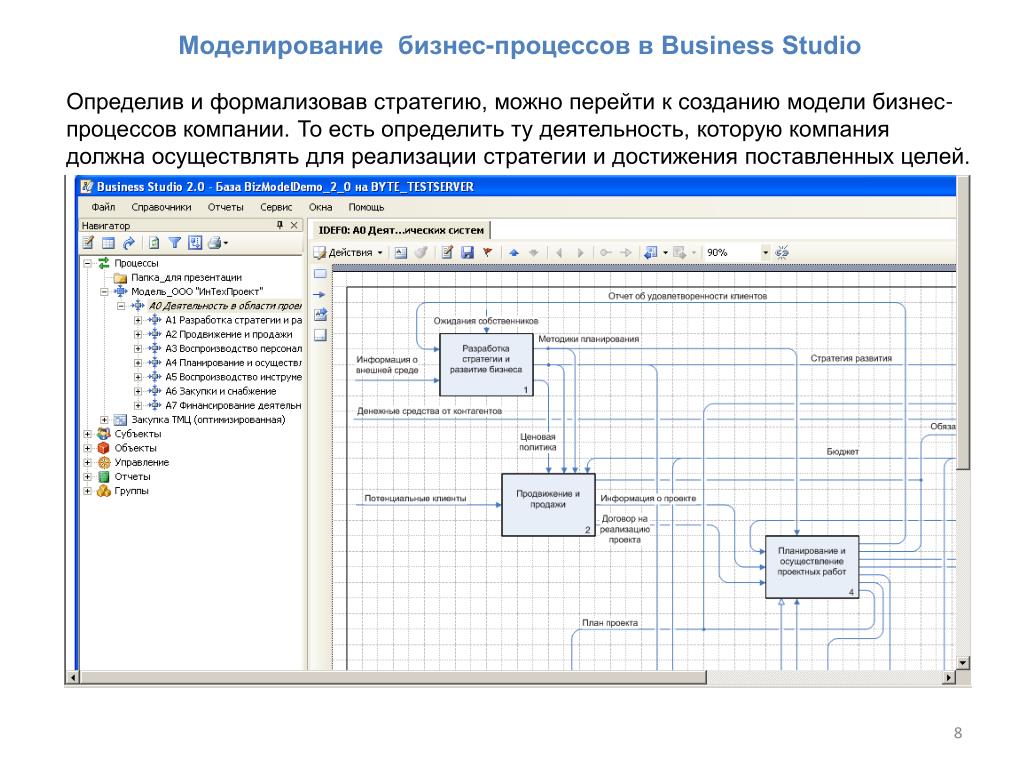Click the greyed export icon in diagram toolbar
This screenshot has height=768, width=1024.
click(x=679, y=253)
